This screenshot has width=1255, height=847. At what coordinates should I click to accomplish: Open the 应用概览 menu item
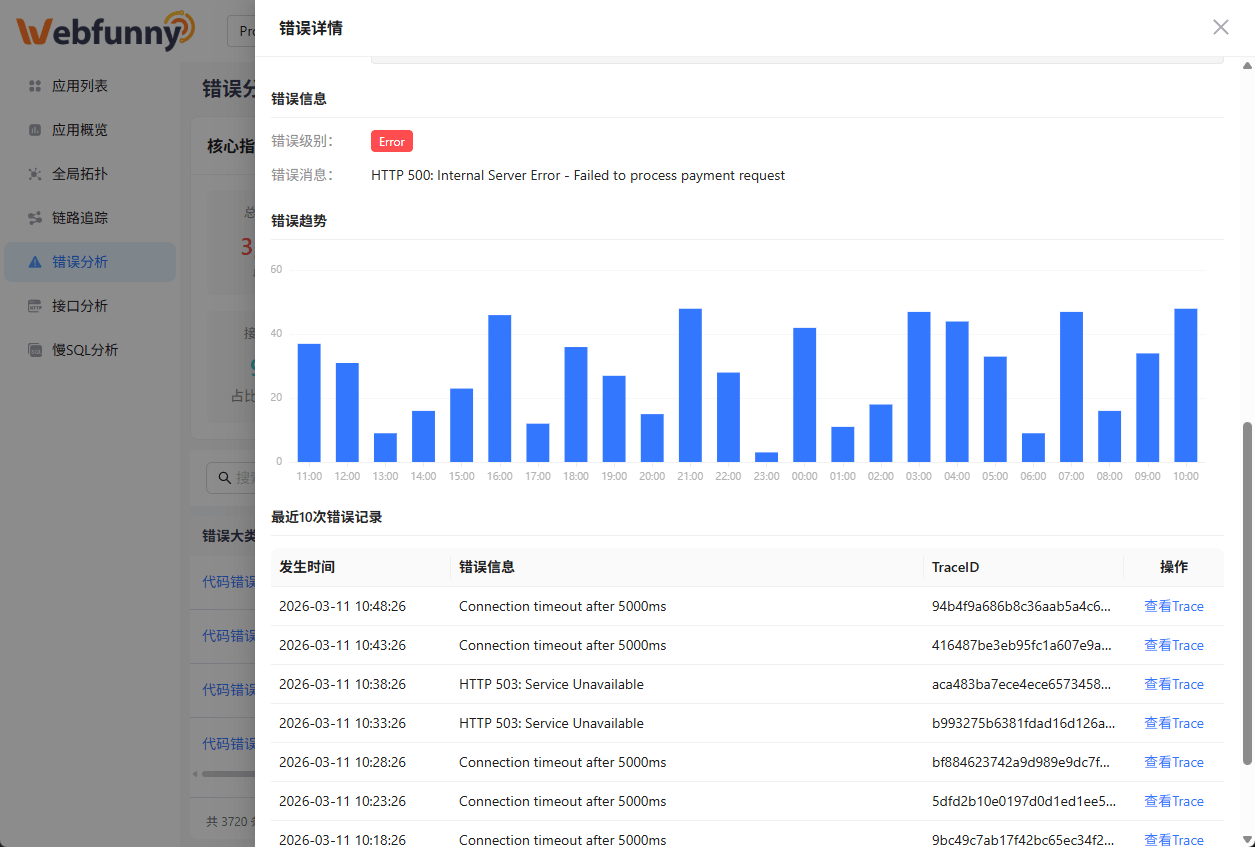pos(80,130)
